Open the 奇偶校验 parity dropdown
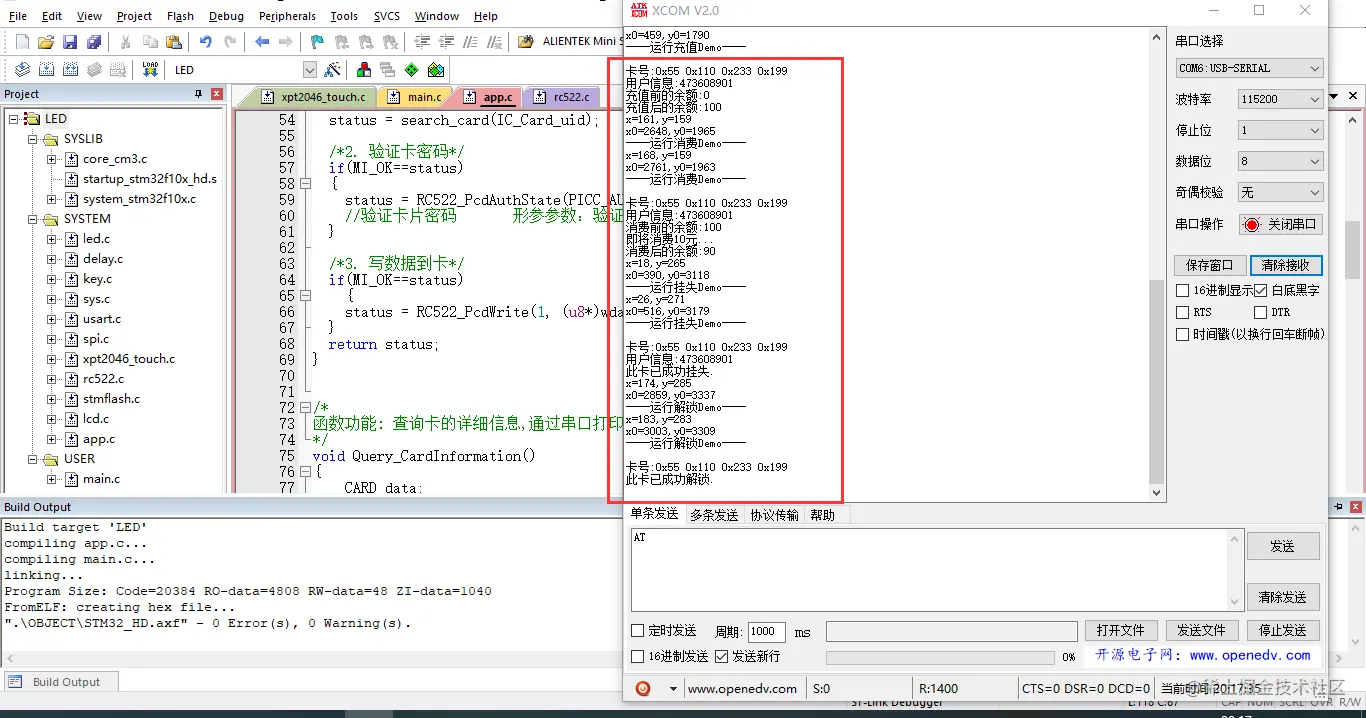Viewport: 1366px width, 718px height. click(1281, 192)
